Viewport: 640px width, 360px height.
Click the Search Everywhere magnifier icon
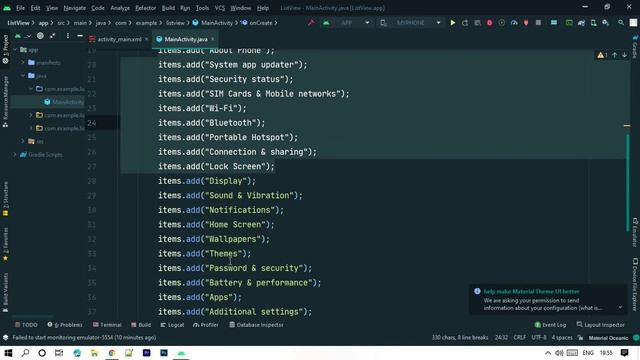621,23
